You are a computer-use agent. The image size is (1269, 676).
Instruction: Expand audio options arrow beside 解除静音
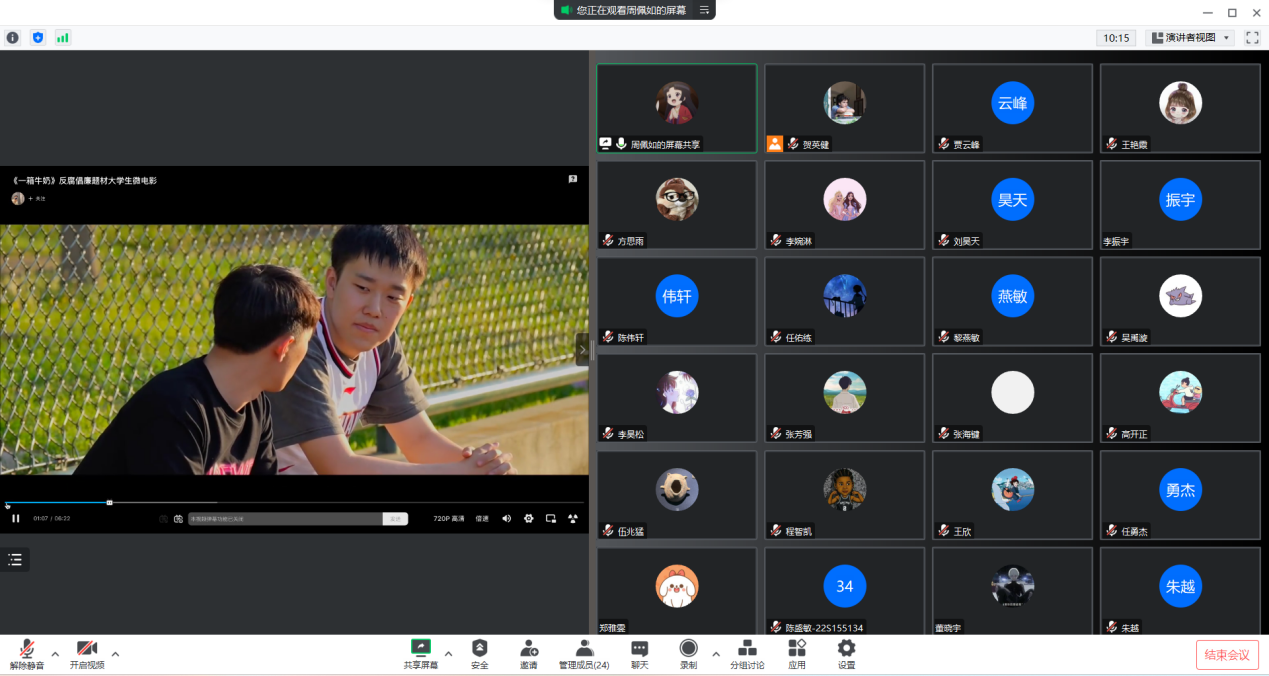pyautogui.click(x=55, y=654)
